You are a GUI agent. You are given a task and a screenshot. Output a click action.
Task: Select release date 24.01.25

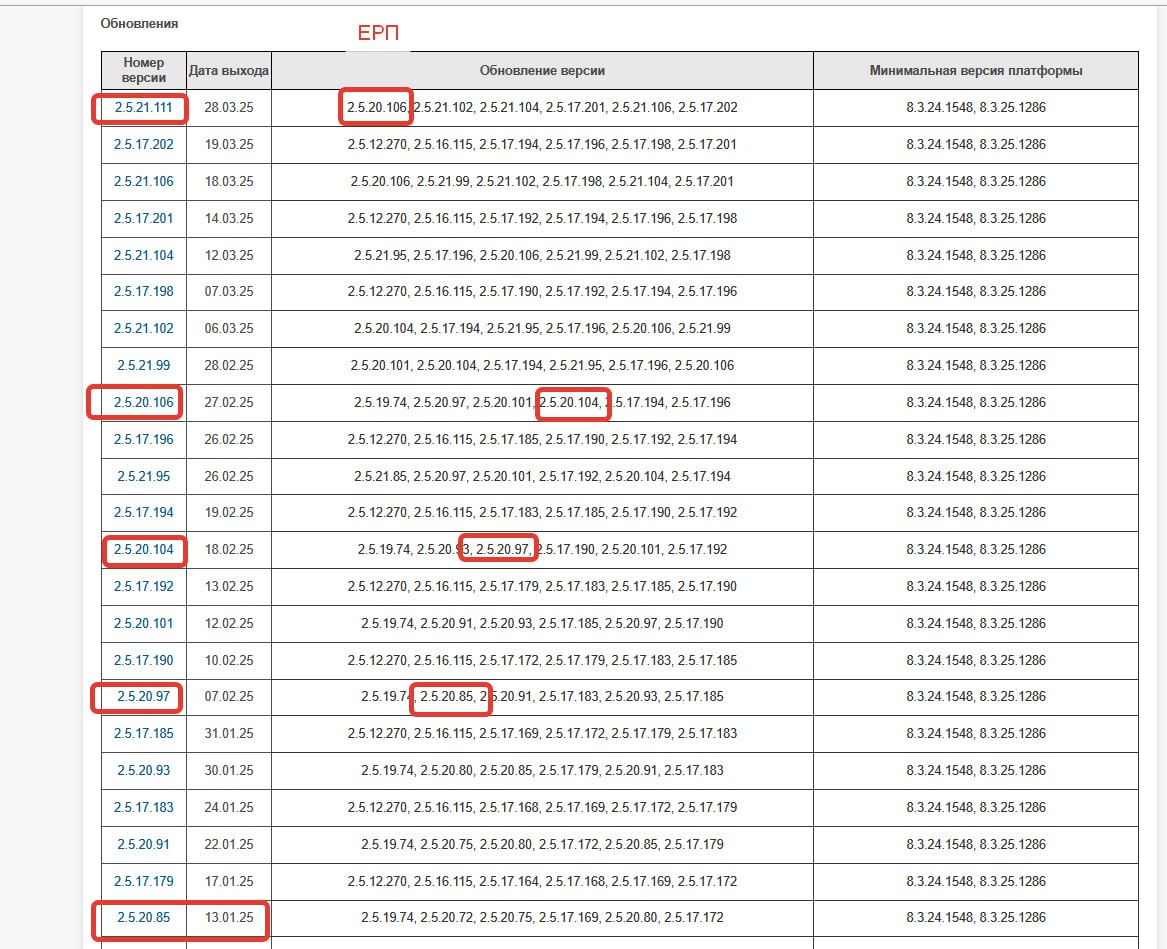pos(228,808)
